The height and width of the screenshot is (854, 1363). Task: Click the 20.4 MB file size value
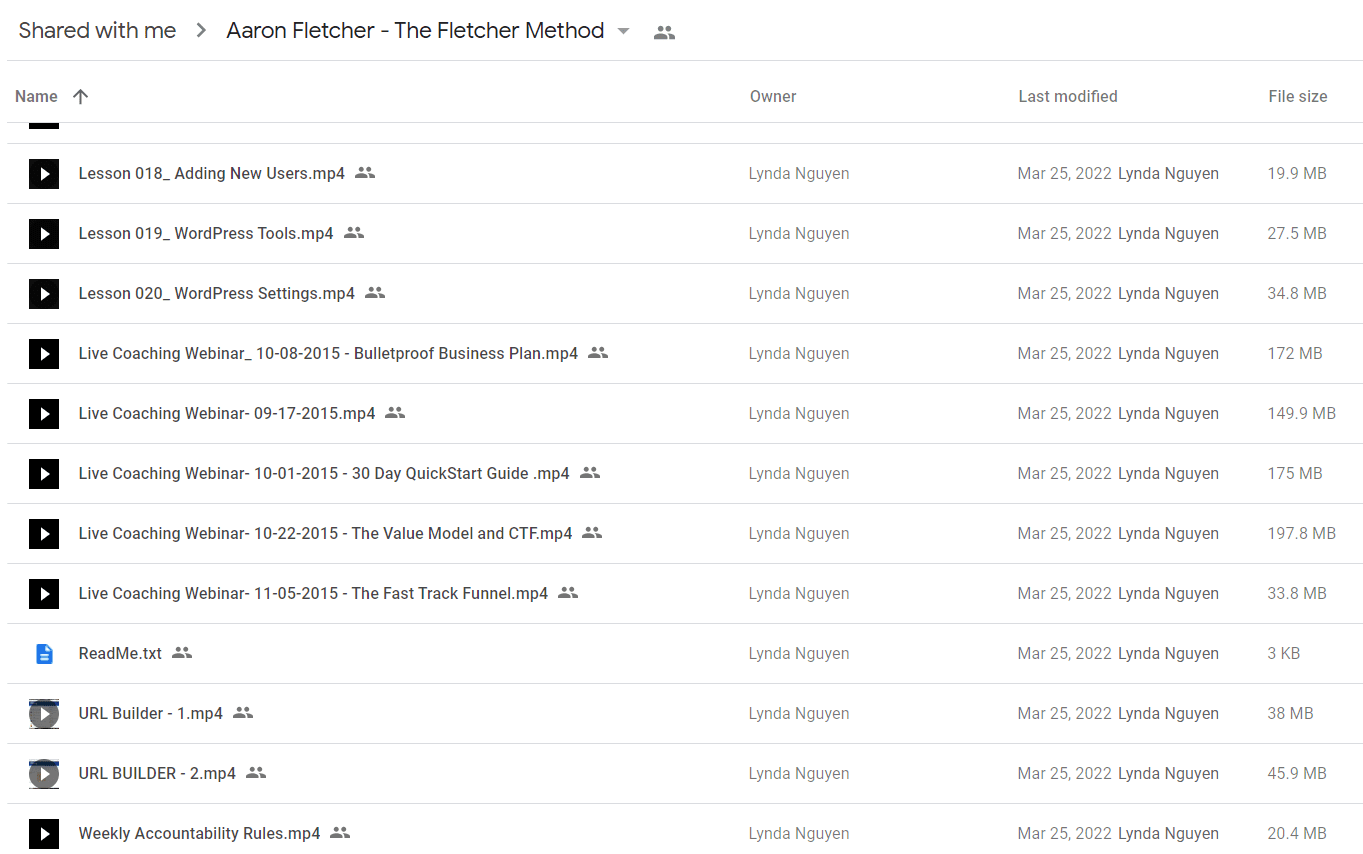pyautogui.click(x=1297, y=834)
